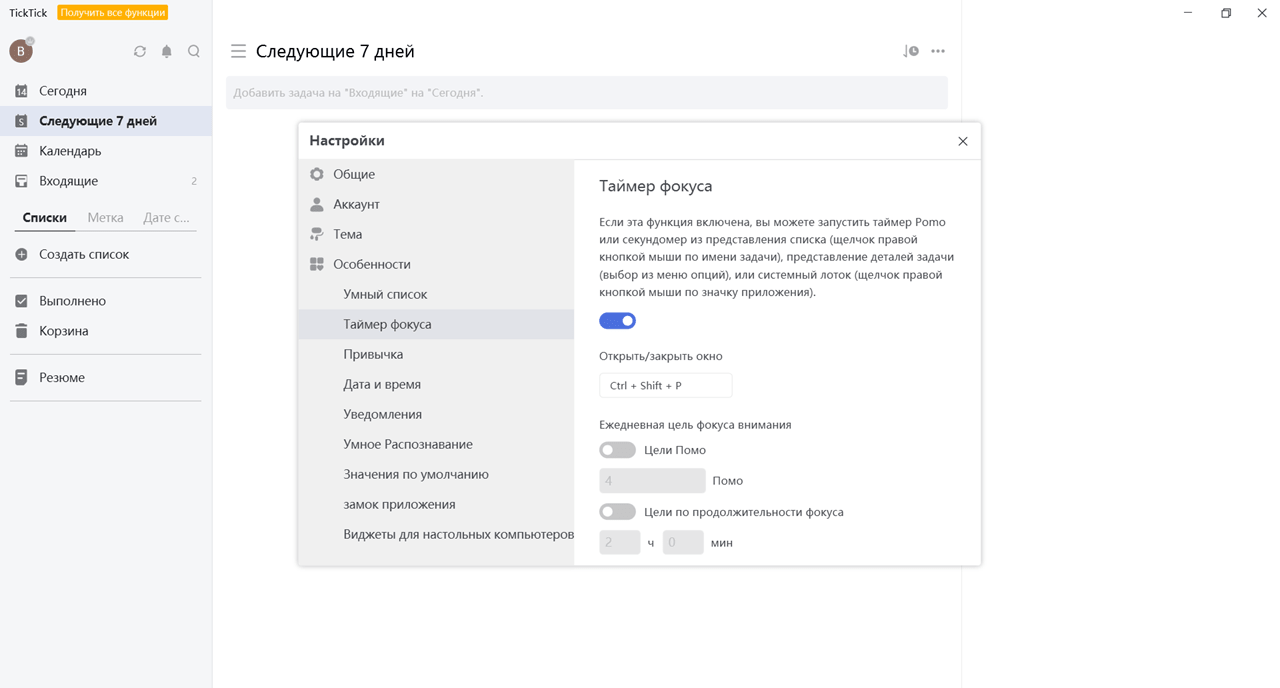Image resolution: width=1280 pixels, height=688 pixels.
Task: Restore the TickTick window size
Action: pyautogui.click(x=1226, y=13)
